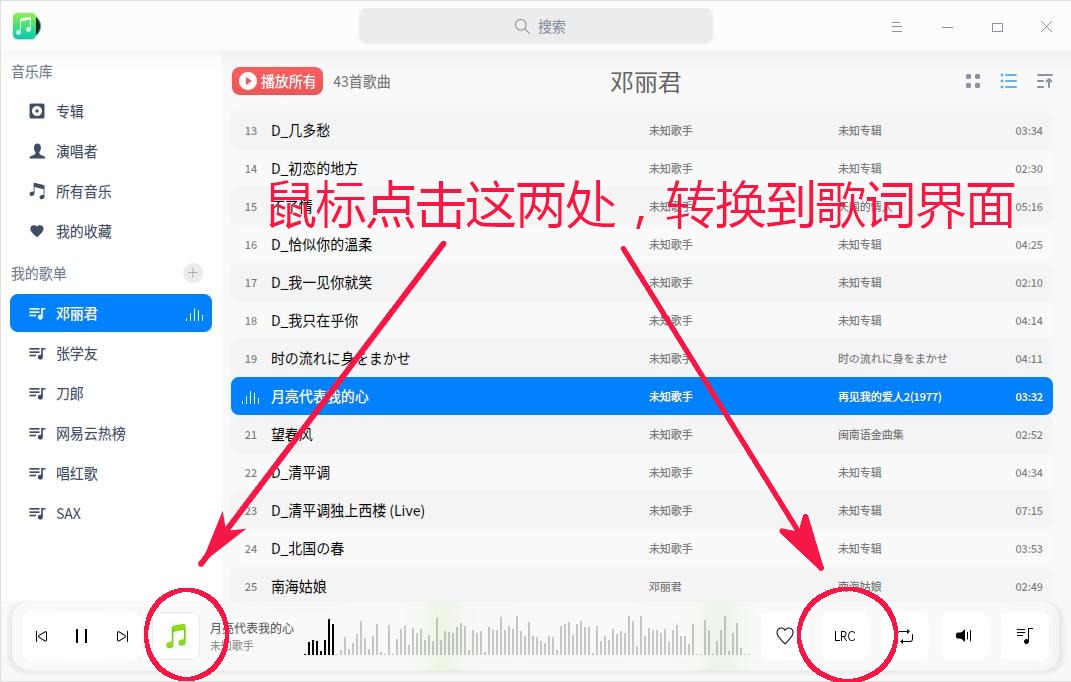This screenshot has width=1071, height=682.
Task: Click the 专辑 disc icon in sidebar
Action: 37,111
